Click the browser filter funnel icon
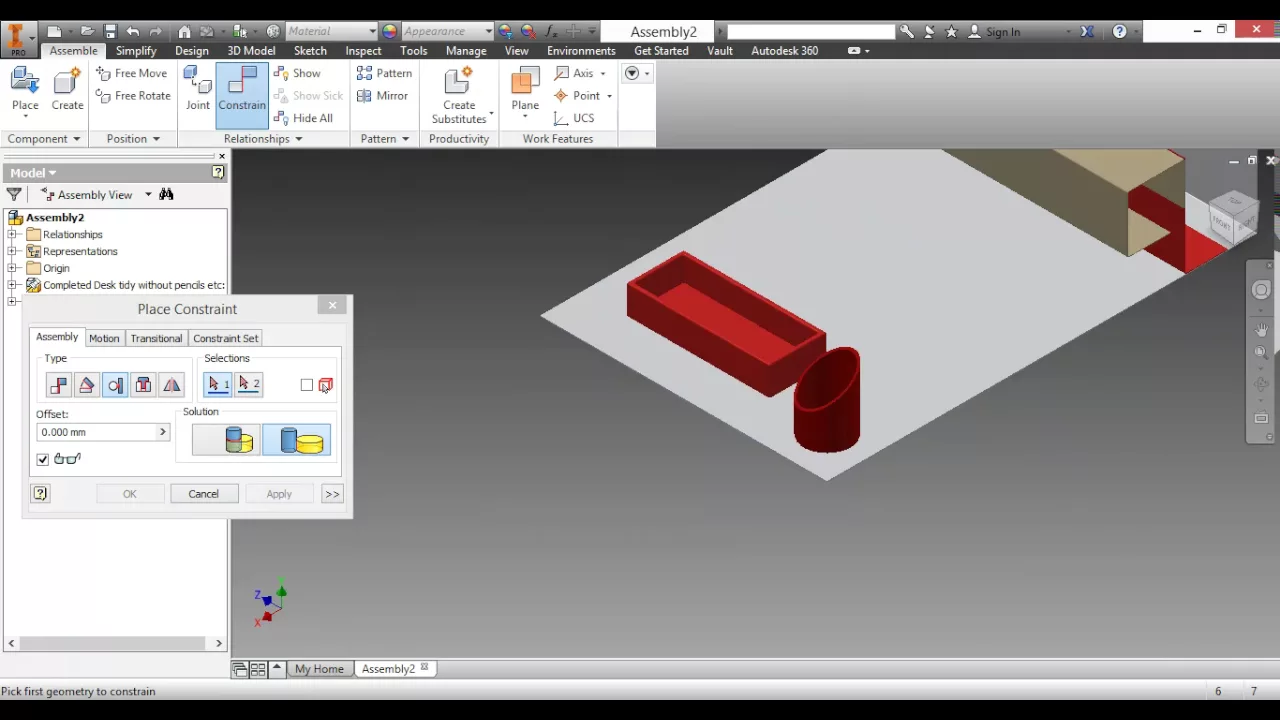The height and width of the screenshot is (720, 1280). (14, 195)
